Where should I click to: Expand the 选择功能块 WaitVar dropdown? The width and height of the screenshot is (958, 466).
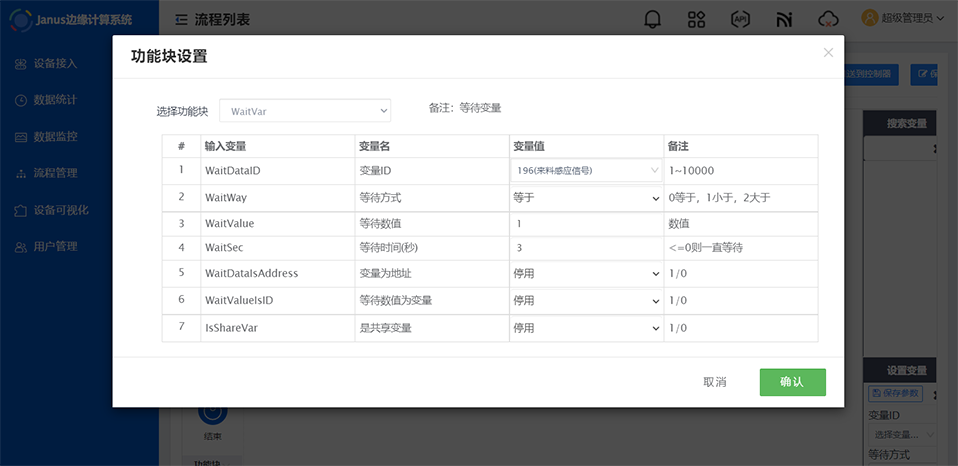[305, 111]
